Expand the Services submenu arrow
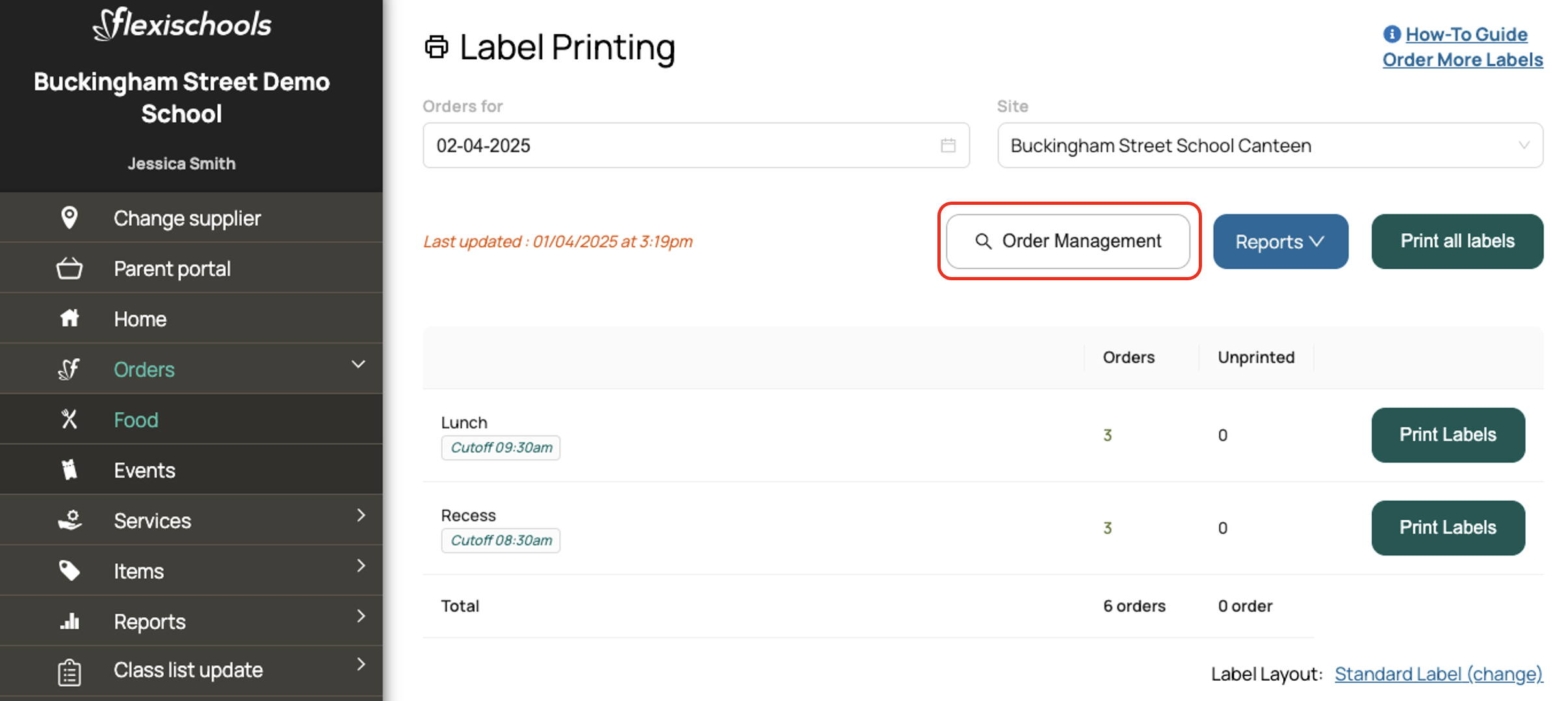This screenshot has width=1568, height=701. 361,516
